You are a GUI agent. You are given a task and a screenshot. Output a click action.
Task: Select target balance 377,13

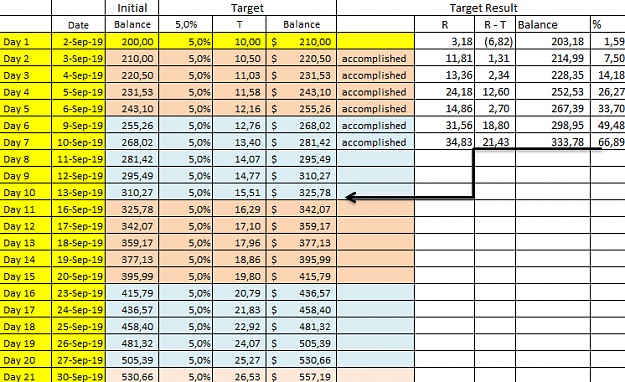click(x=301, y=242)
